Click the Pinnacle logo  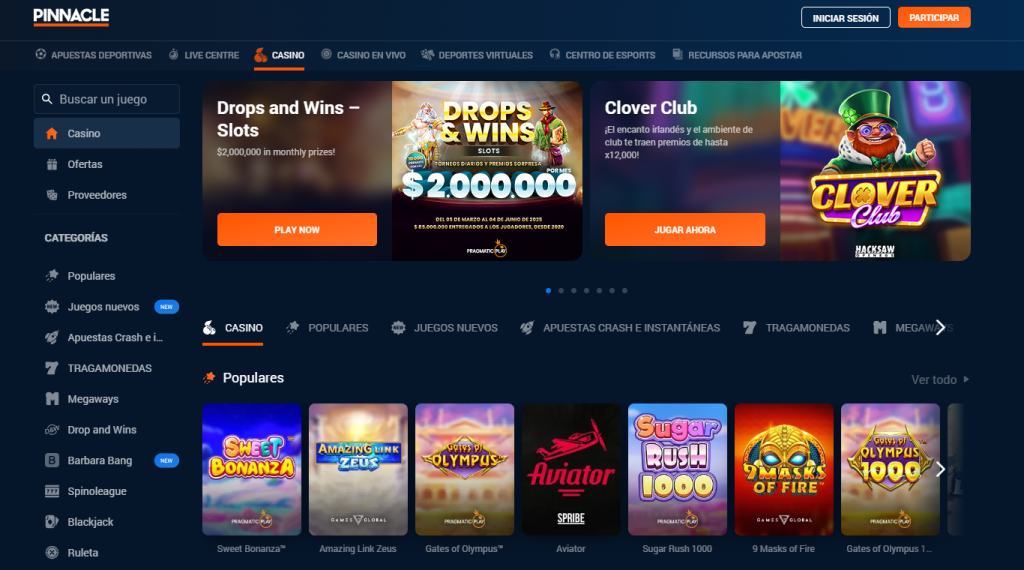pyautogui.click(x=71, y=16)
